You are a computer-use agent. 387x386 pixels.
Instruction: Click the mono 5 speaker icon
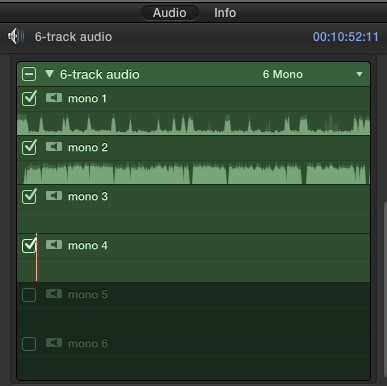pyautogui.click(x=54, y=294)
